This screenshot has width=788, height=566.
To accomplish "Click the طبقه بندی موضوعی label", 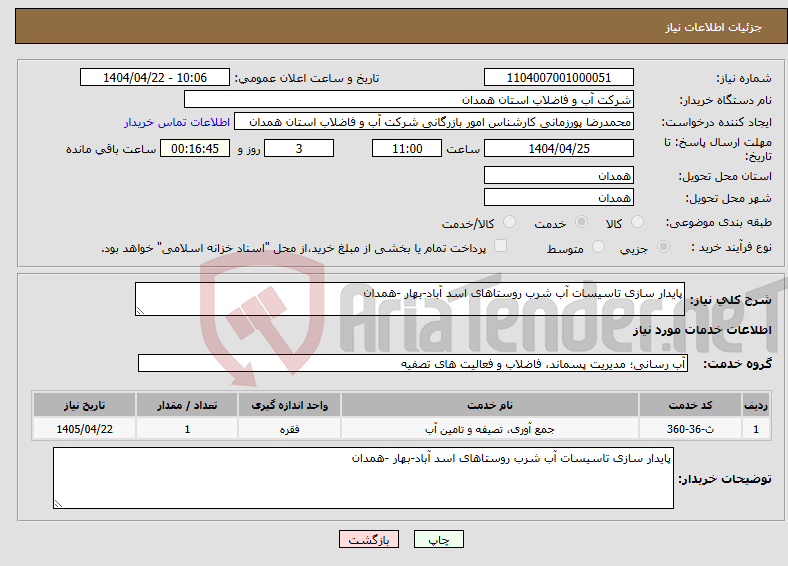I will [719, 222].
